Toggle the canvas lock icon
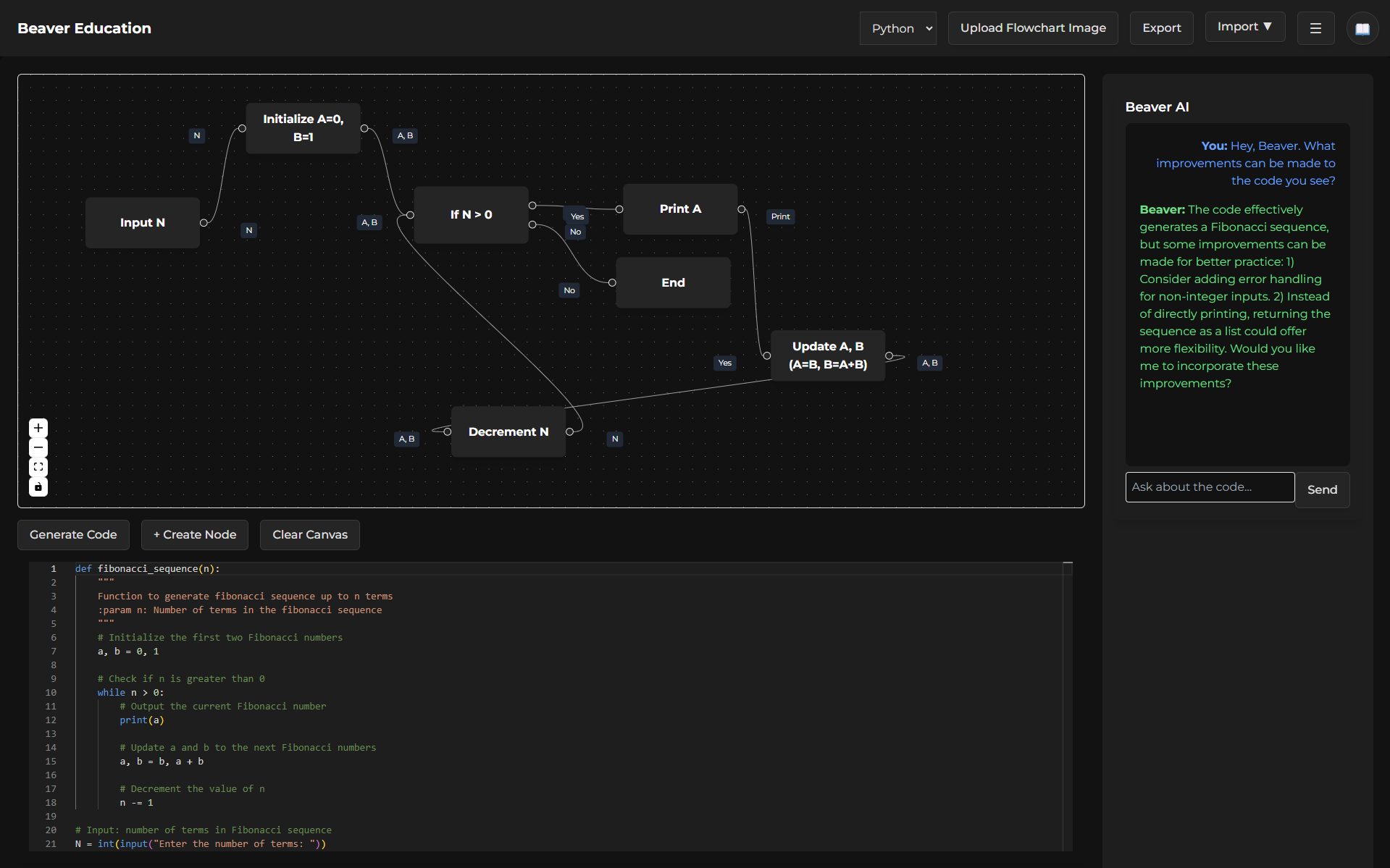This screenshot has width=1390, height=868. coord(38,486)
